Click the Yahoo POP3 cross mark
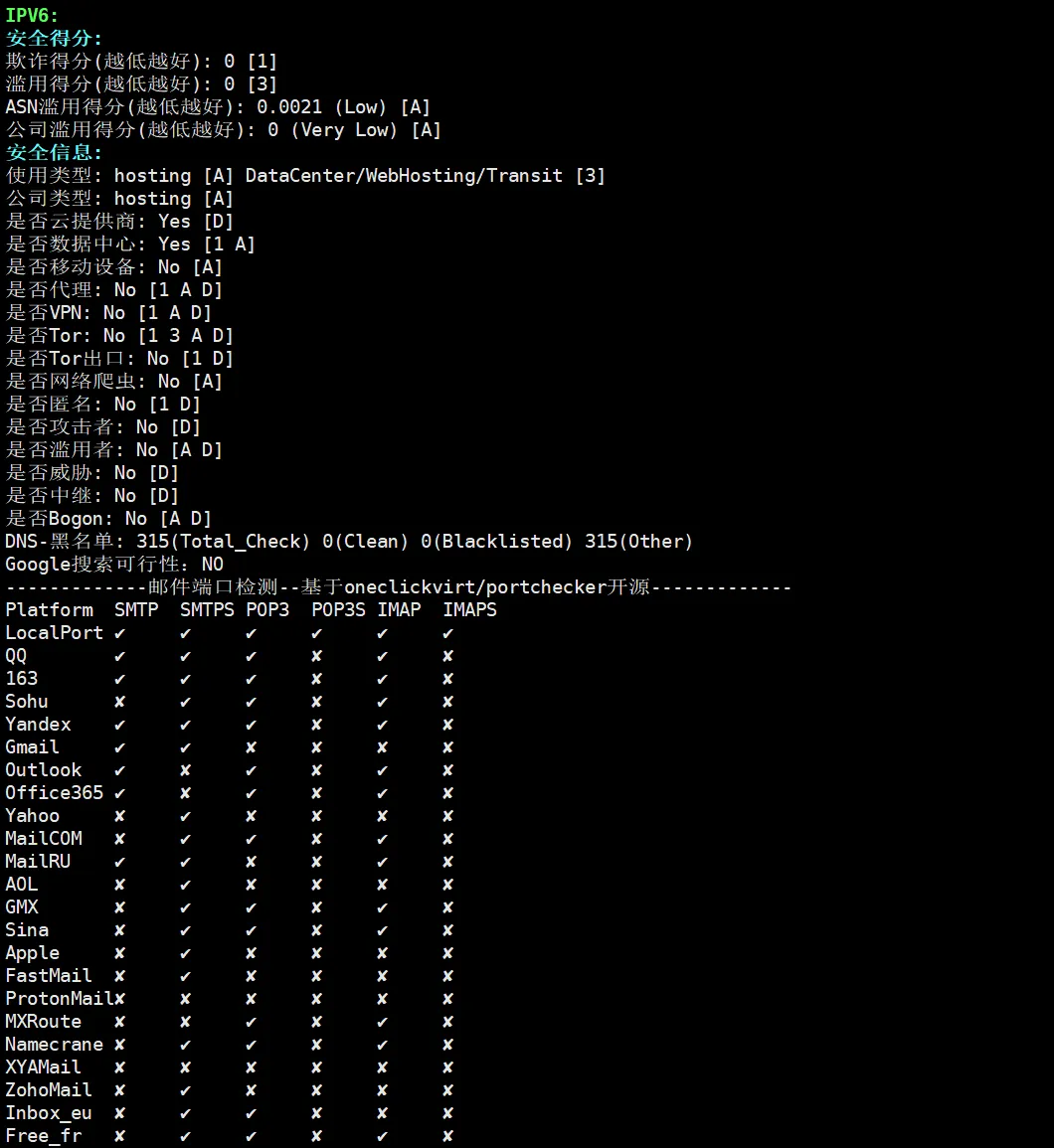Screen dimensions: 1054x1148 [251, 816]
